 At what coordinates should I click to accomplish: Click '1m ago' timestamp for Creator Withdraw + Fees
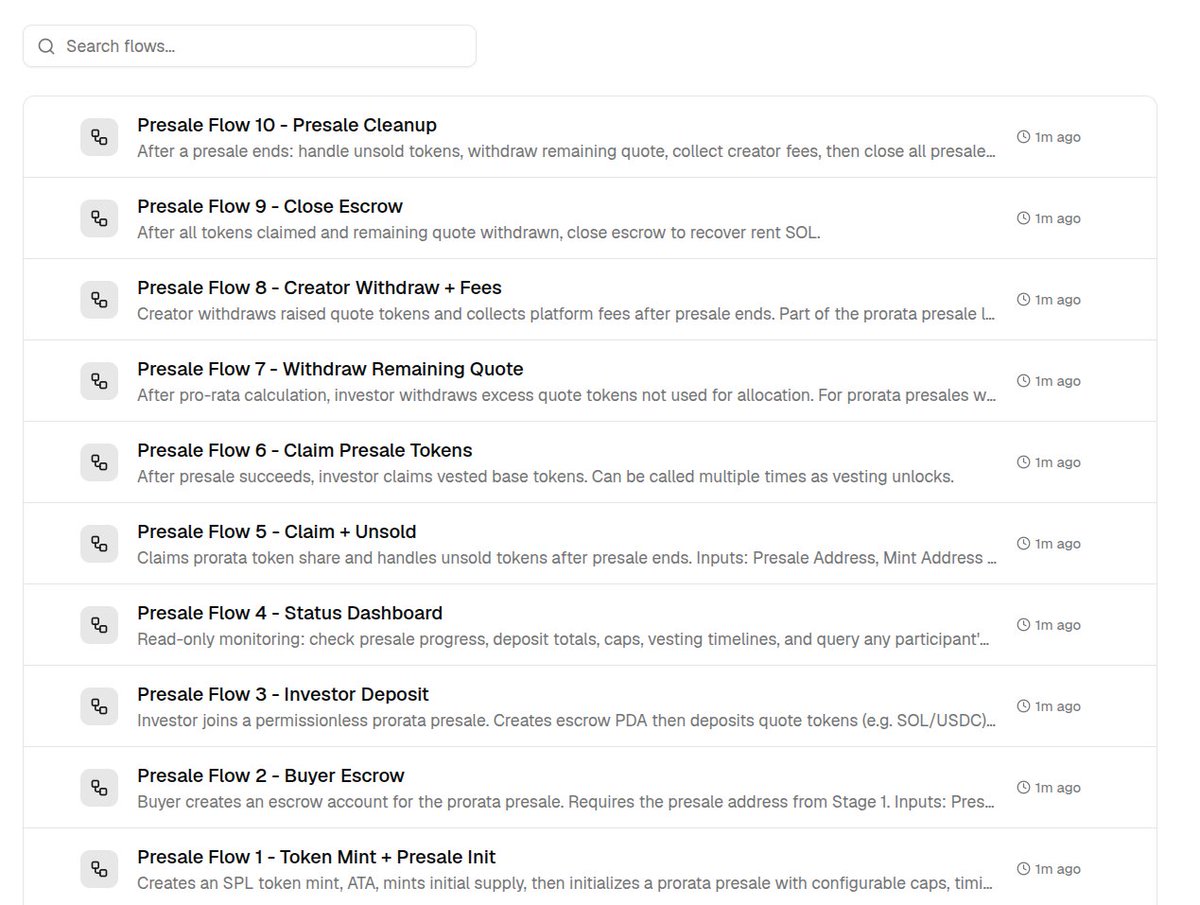tap(1058, 299)
